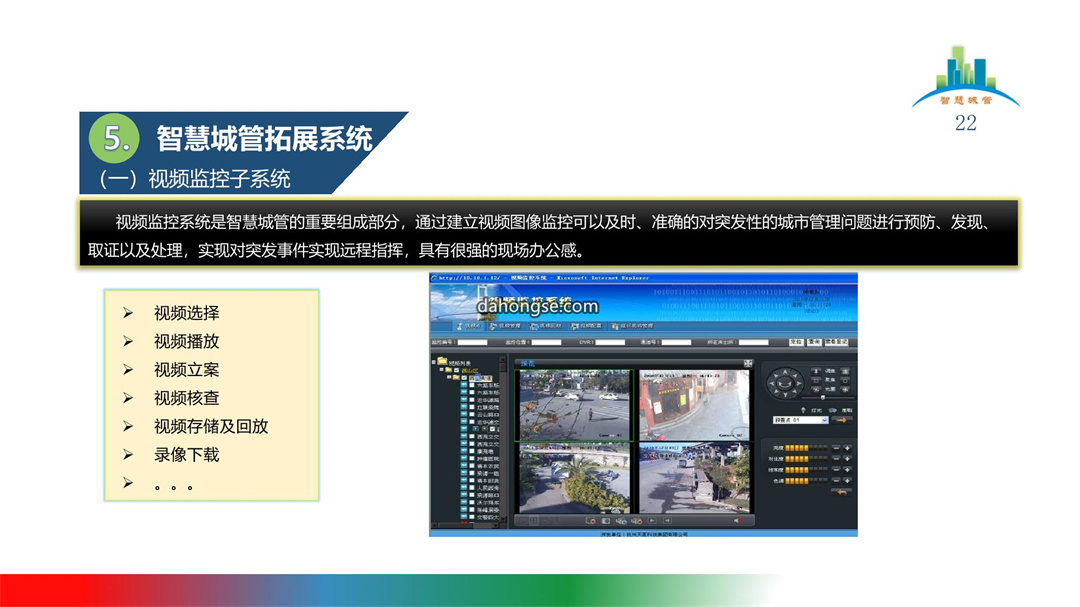Click the slide bullet text 录像下载
Viewport: 1080px width, 607px height.
187,455
